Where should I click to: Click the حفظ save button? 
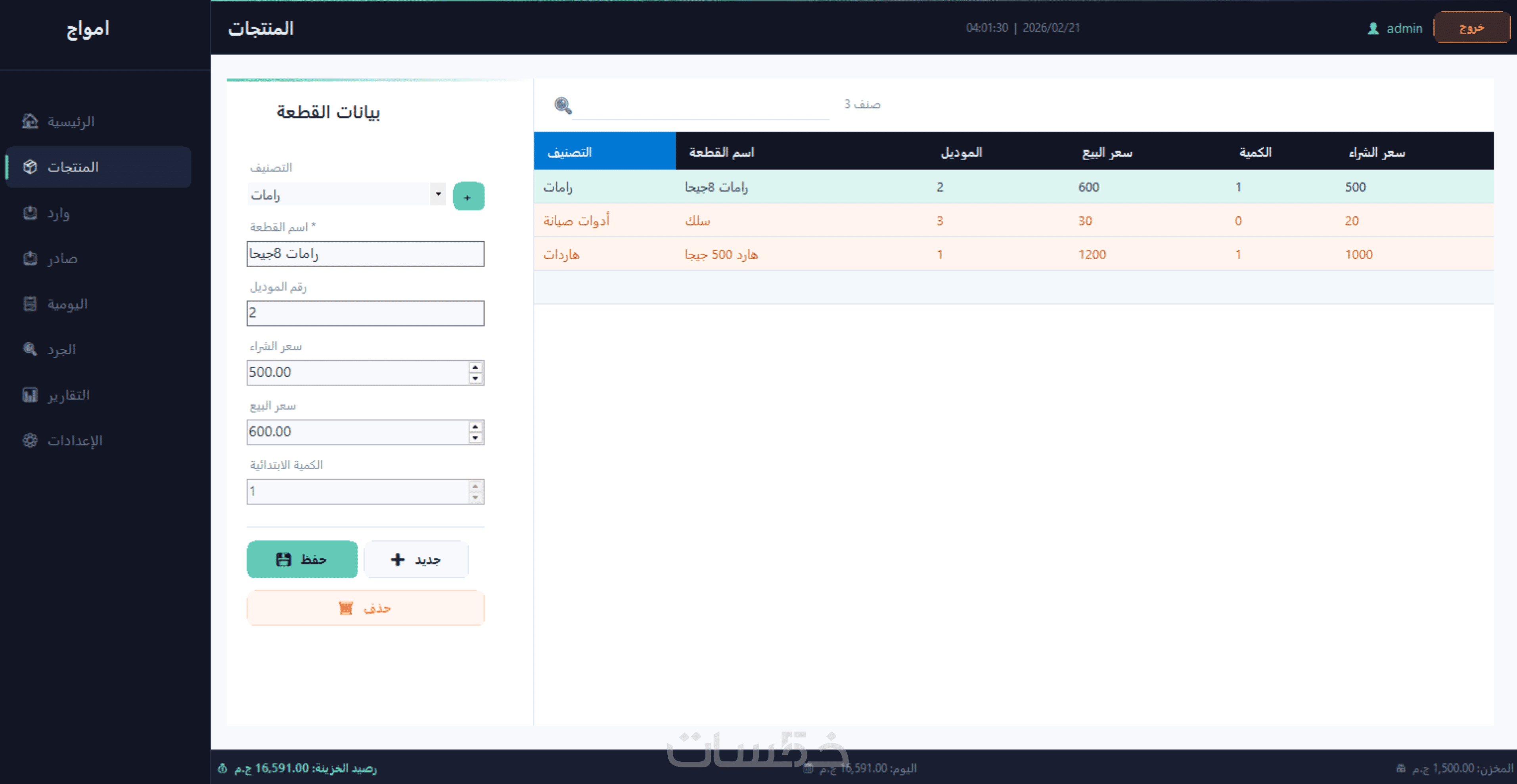pos(301,559)
